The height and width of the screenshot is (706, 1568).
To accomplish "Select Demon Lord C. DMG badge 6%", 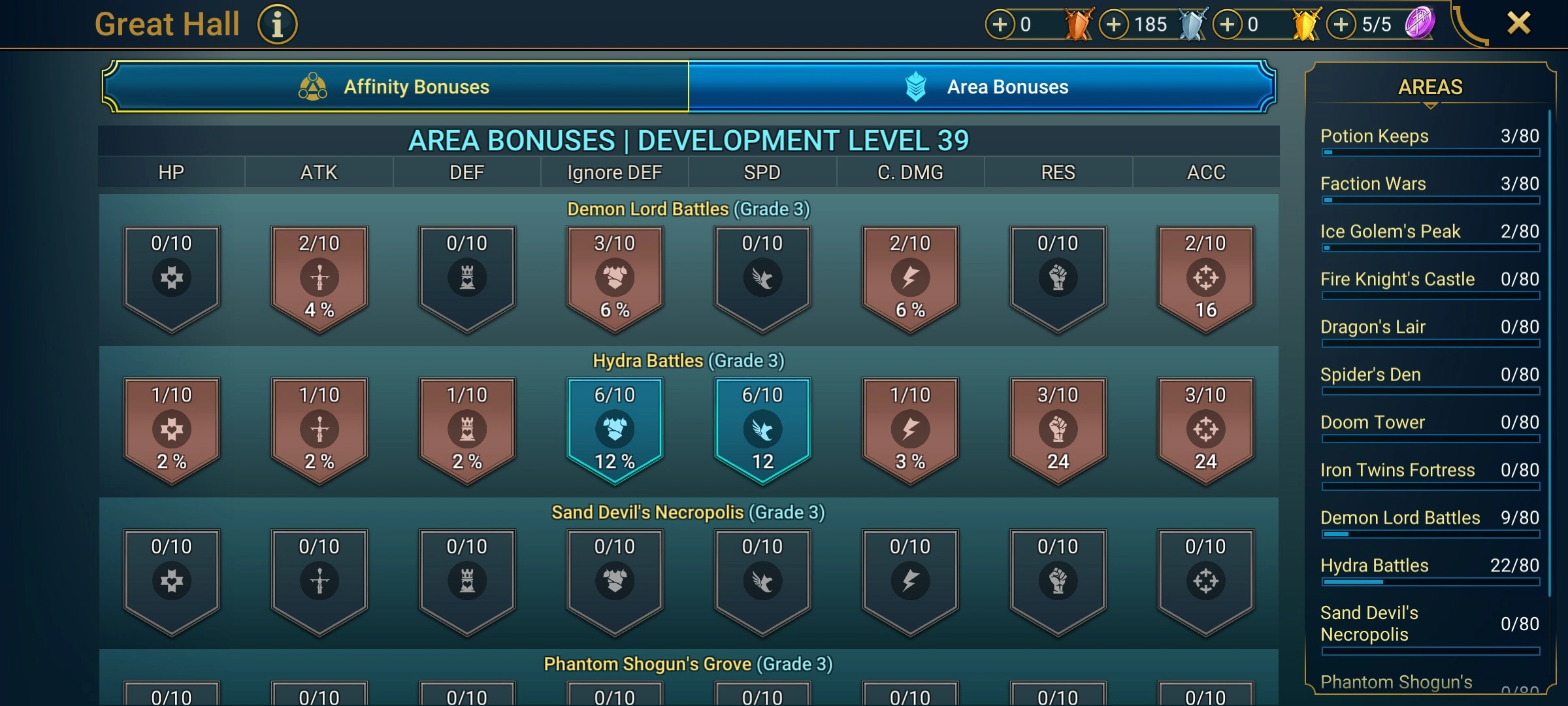I will (x=910, y=279).
